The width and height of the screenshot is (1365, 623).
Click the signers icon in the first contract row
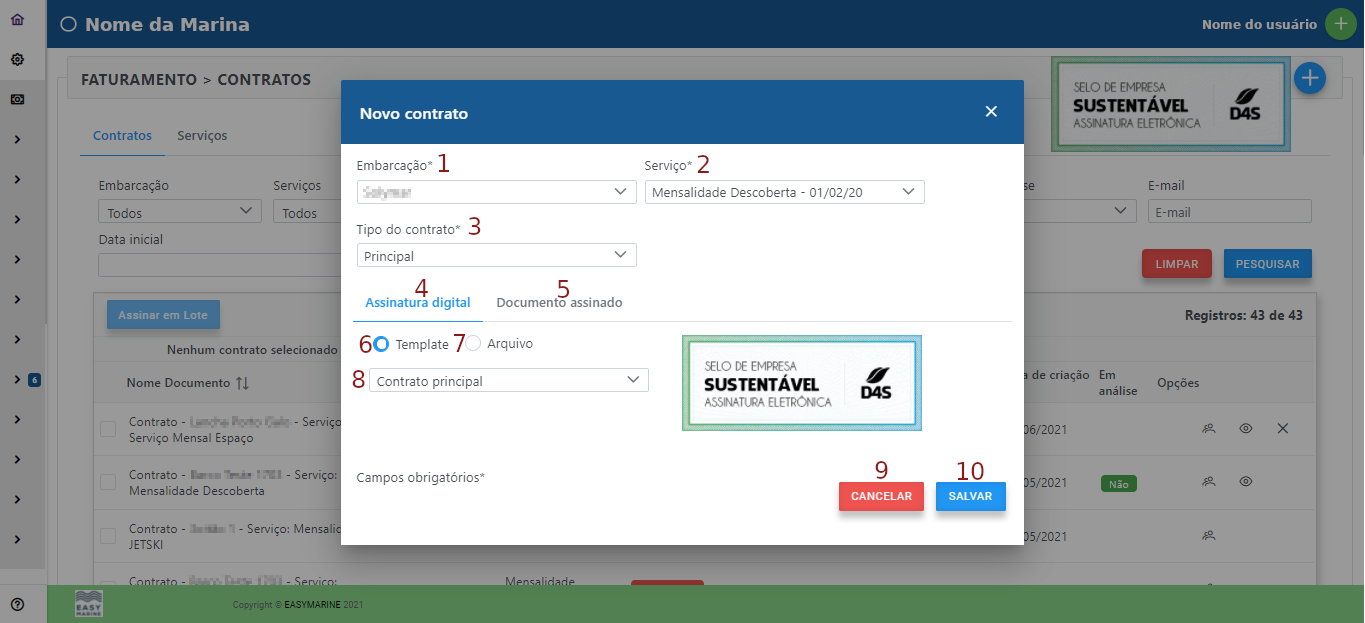tap(1208, 428)
